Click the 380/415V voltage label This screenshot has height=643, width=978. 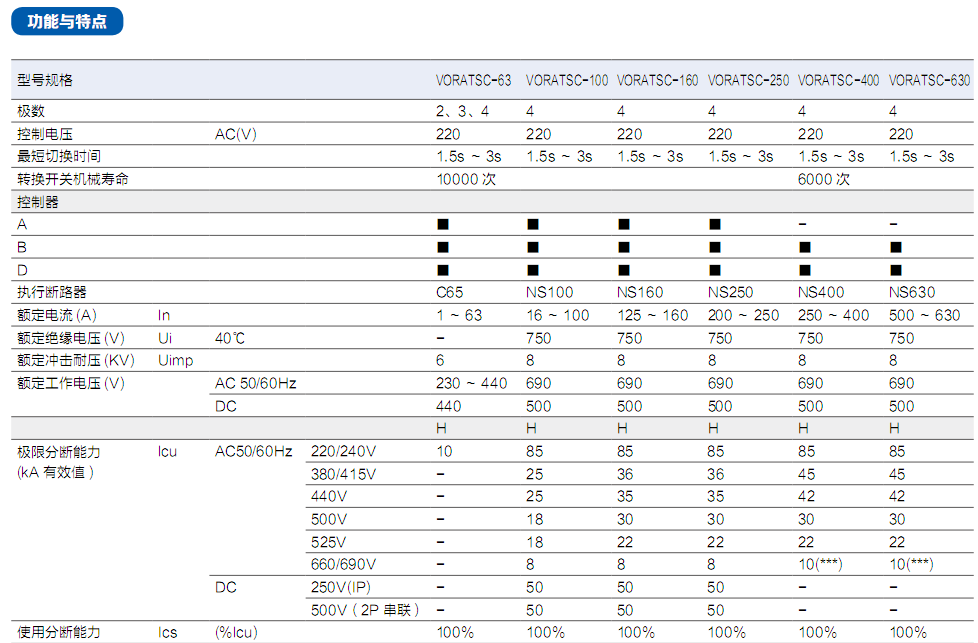344,474
